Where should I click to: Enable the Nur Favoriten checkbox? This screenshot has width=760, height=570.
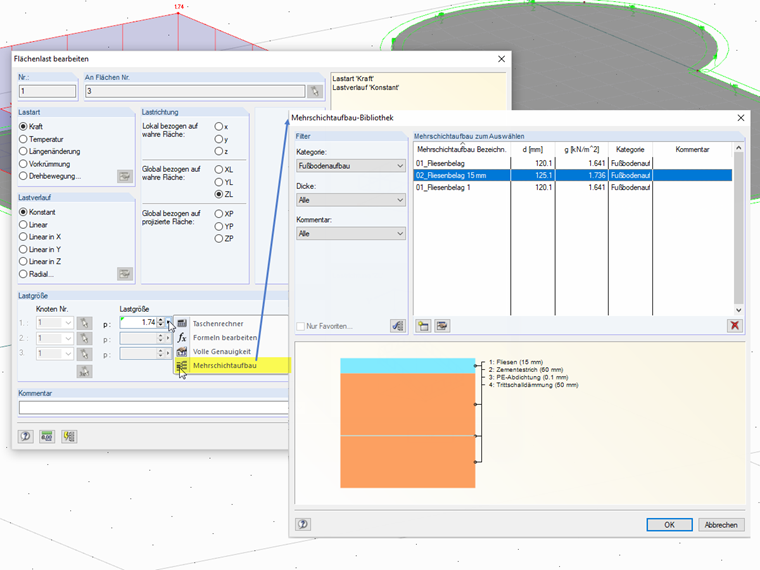point(301,326)
